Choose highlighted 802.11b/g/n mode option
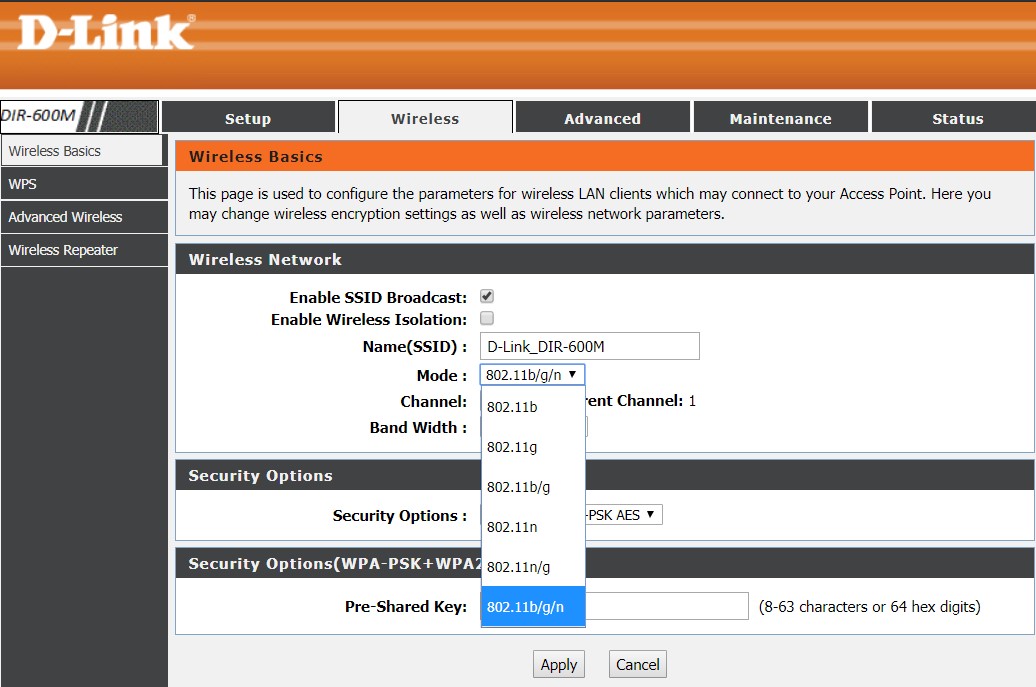 click(533, 606)
